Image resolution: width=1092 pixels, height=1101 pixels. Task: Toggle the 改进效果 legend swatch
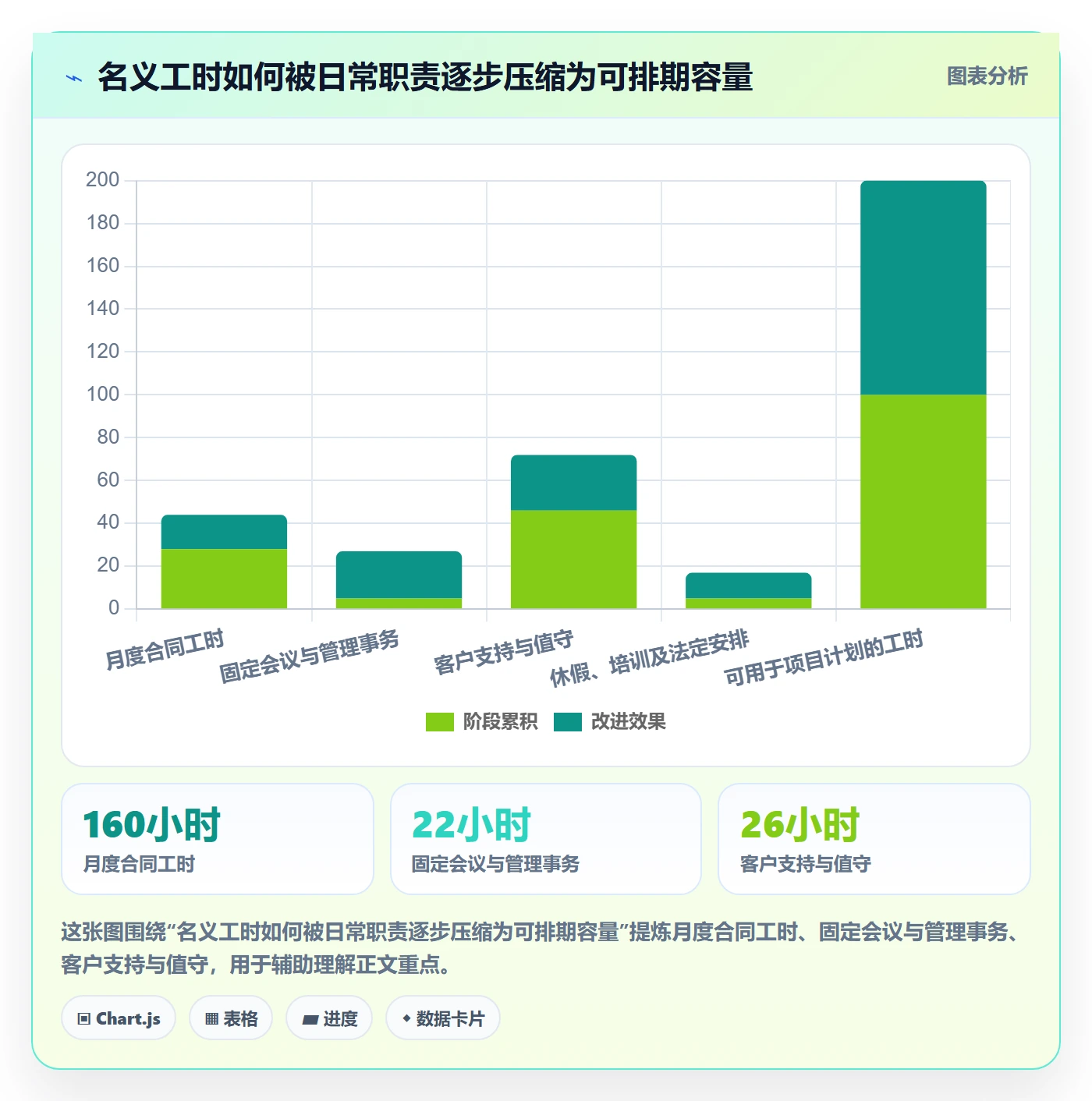(x=568, y=722)
